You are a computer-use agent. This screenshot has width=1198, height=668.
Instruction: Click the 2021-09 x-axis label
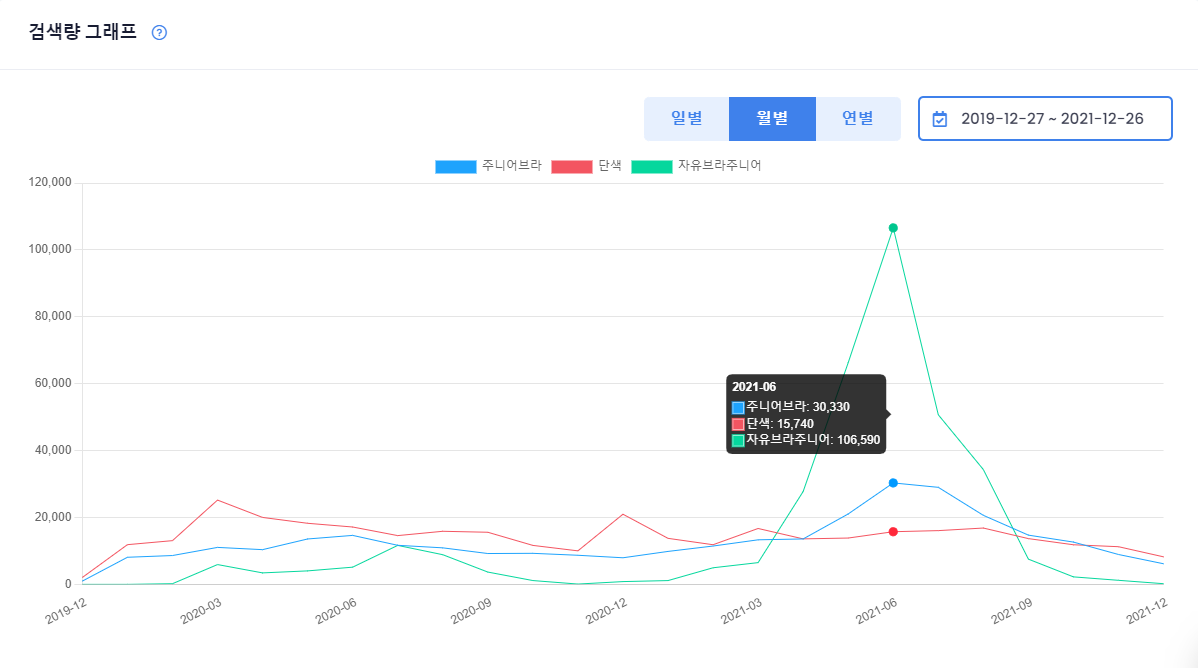(x=1012, y=611)
